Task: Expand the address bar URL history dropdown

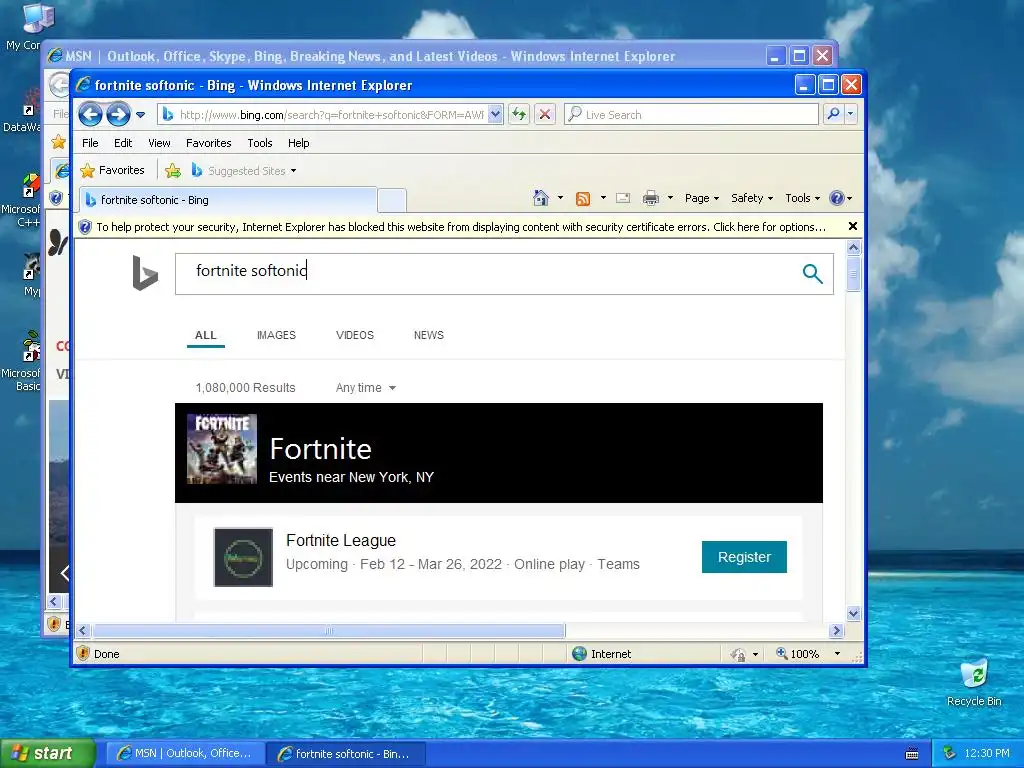Action: (496, 115)
